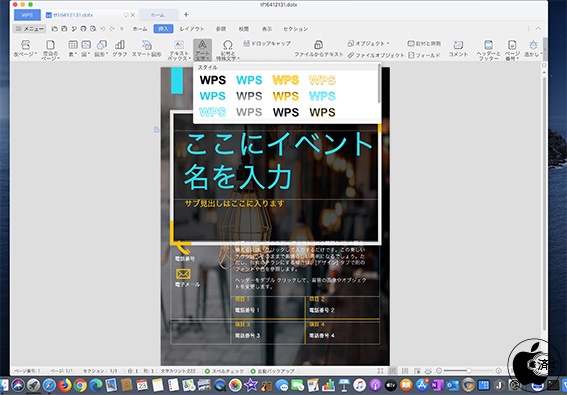Open the レイアウト ribbon tab
This screenshot has height=395, width=567.
point(192,29)
